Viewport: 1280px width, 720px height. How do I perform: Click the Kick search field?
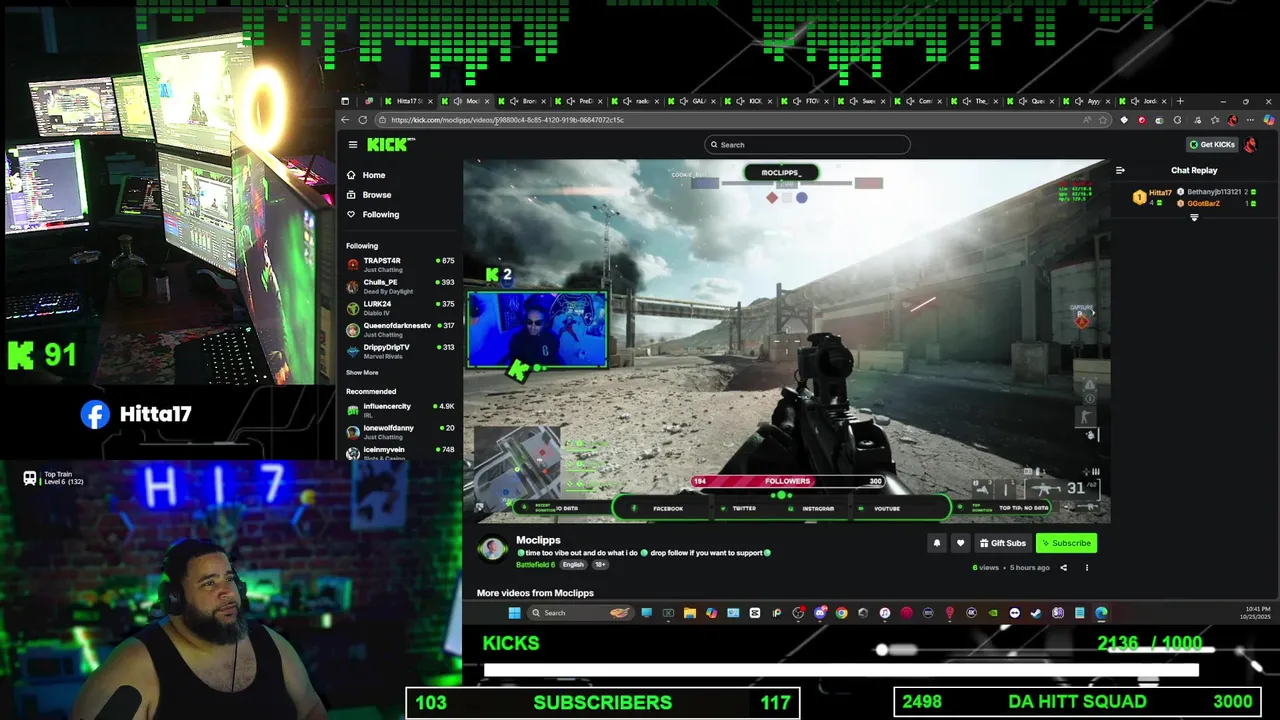(807, 145)
